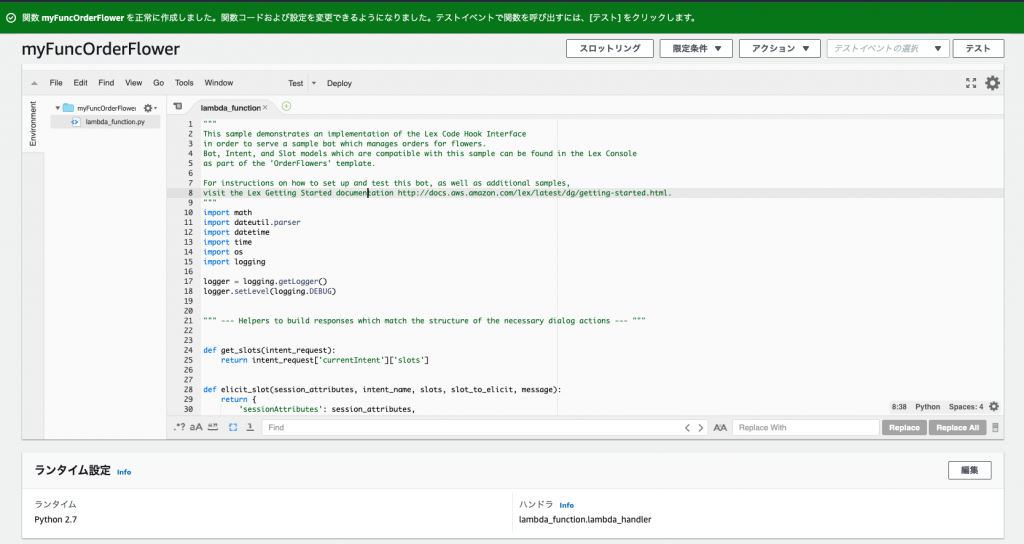Open the アクション dropdown
The height and width of the screenshot is (544, 1024).
coord(780,48)
